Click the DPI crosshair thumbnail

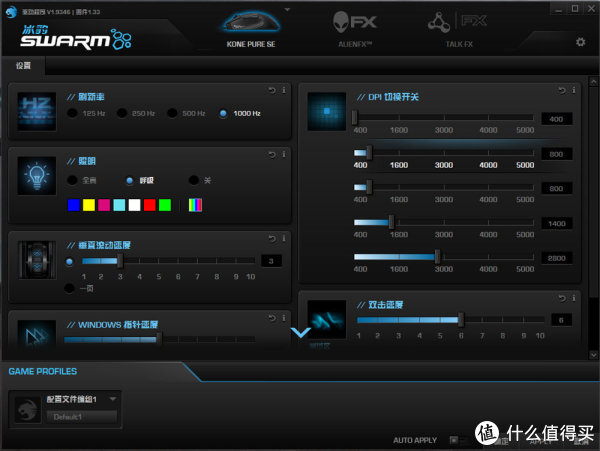pos(327,111)
